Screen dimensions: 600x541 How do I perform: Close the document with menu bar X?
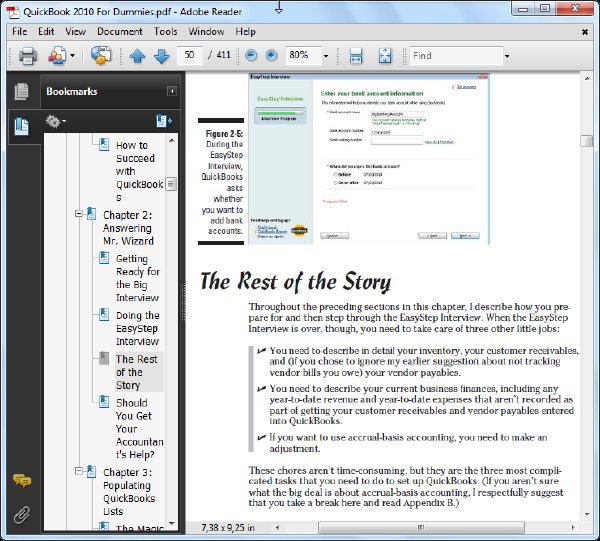[585, 32]
